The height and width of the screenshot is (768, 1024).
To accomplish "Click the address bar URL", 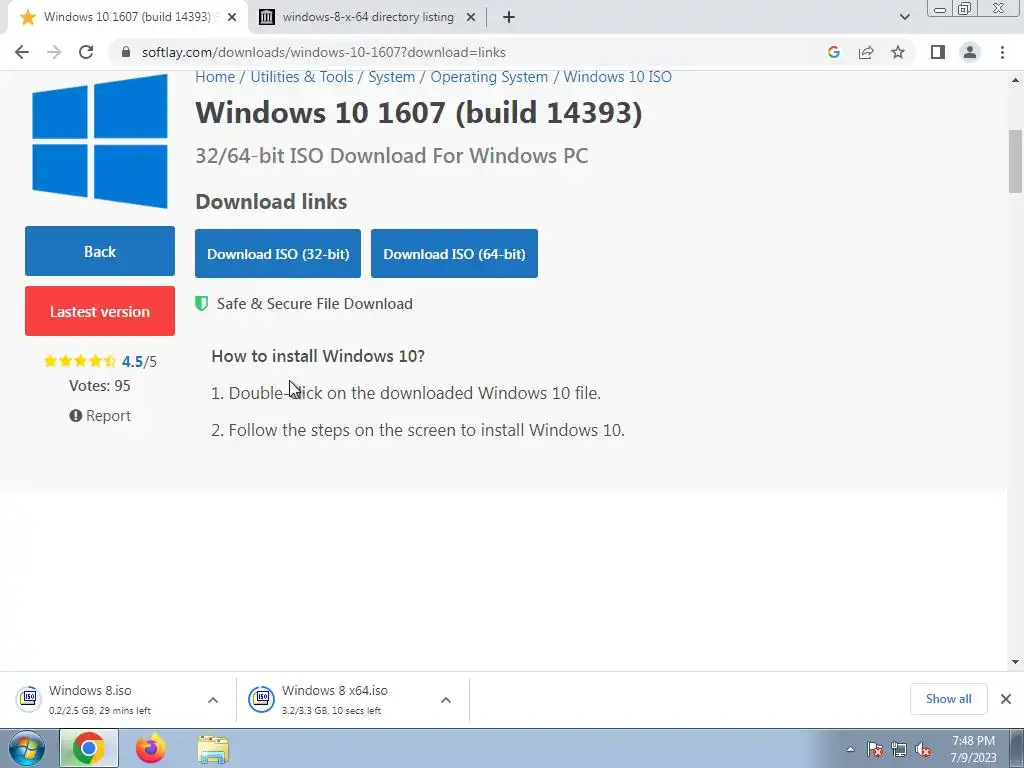I will pos(323,52).
